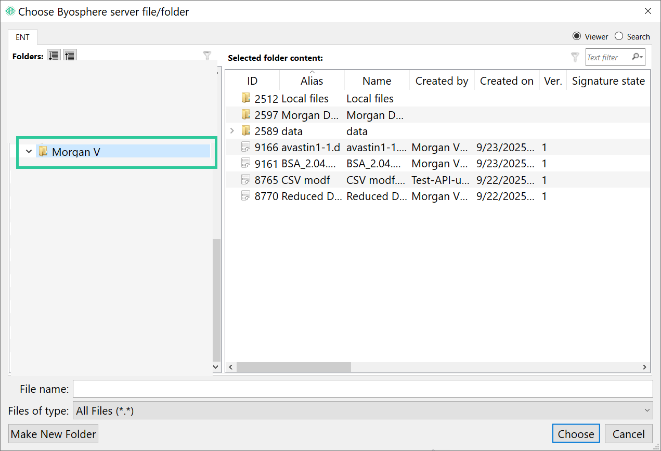The height and width of the screenshot is (451, 661).
Task: Click the collapse all folders icon
Action: click(70, 56)
